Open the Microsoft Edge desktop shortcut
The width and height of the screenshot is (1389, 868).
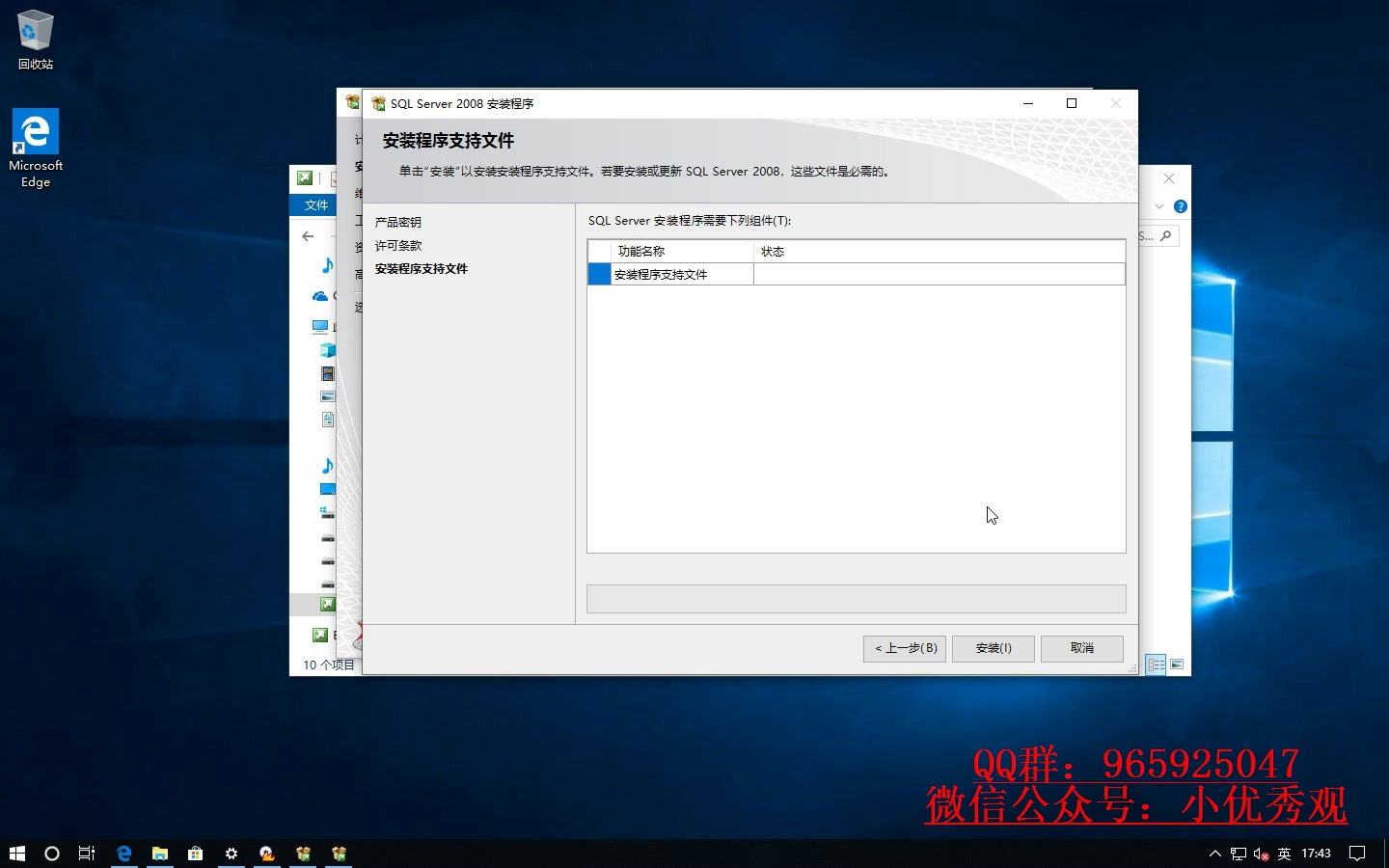tap(36, 148)
